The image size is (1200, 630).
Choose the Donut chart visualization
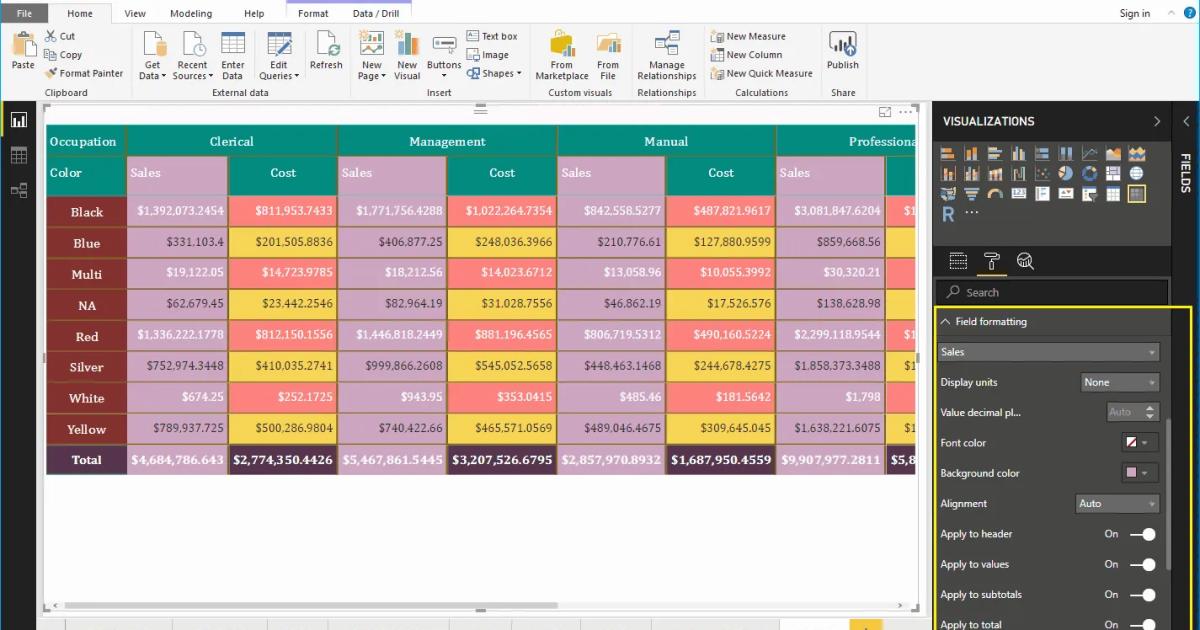tap(1091, 172)
